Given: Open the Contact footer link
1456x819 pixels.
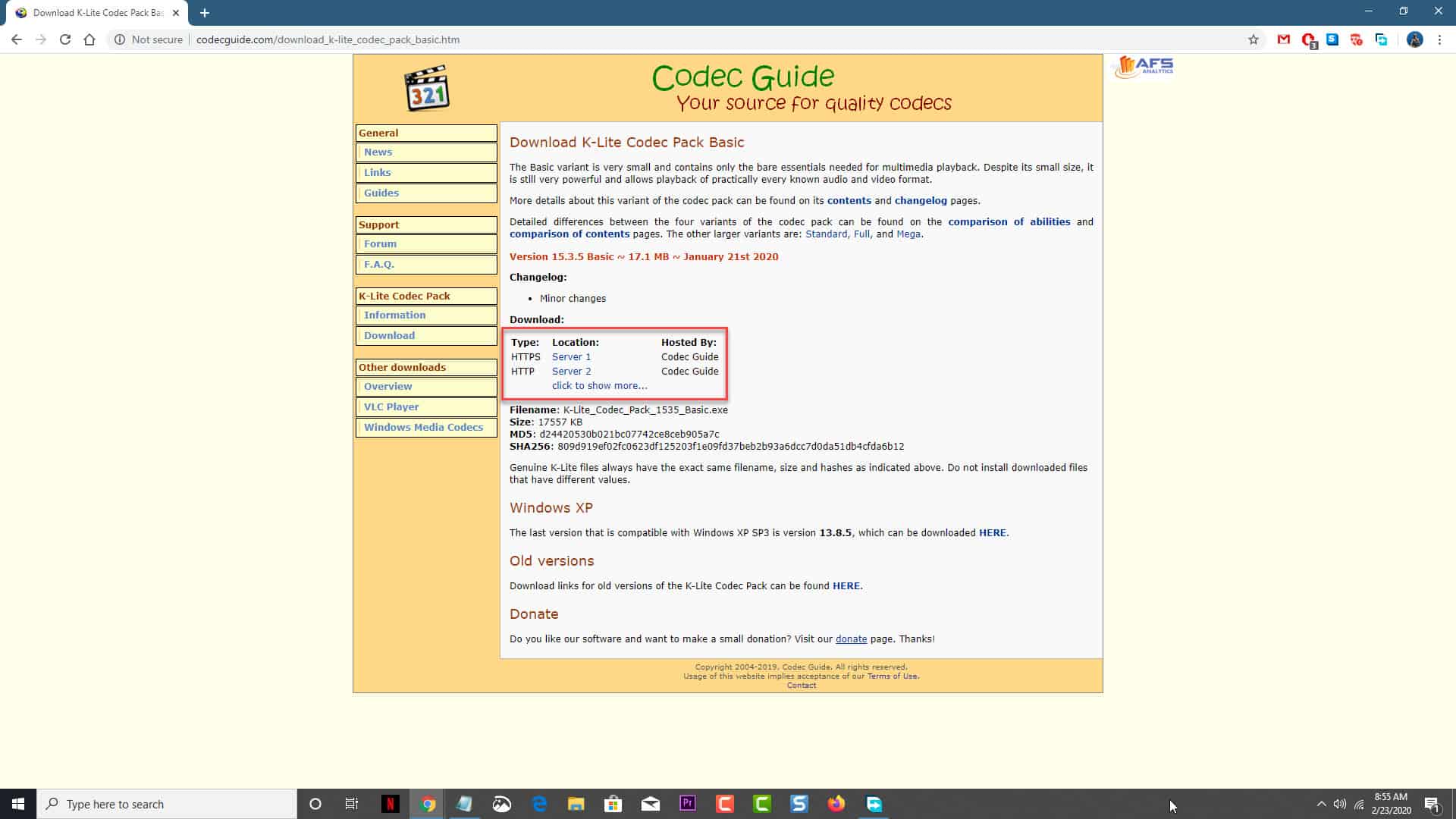Looking at the screenshot, I should pos(802,685).
